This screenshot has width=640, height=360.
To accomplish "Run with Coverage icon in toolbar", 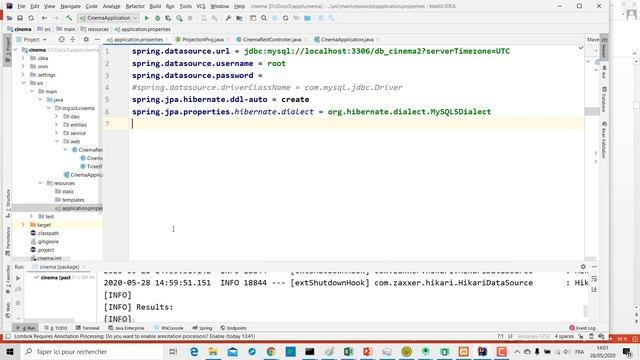I will coord(168,18).
